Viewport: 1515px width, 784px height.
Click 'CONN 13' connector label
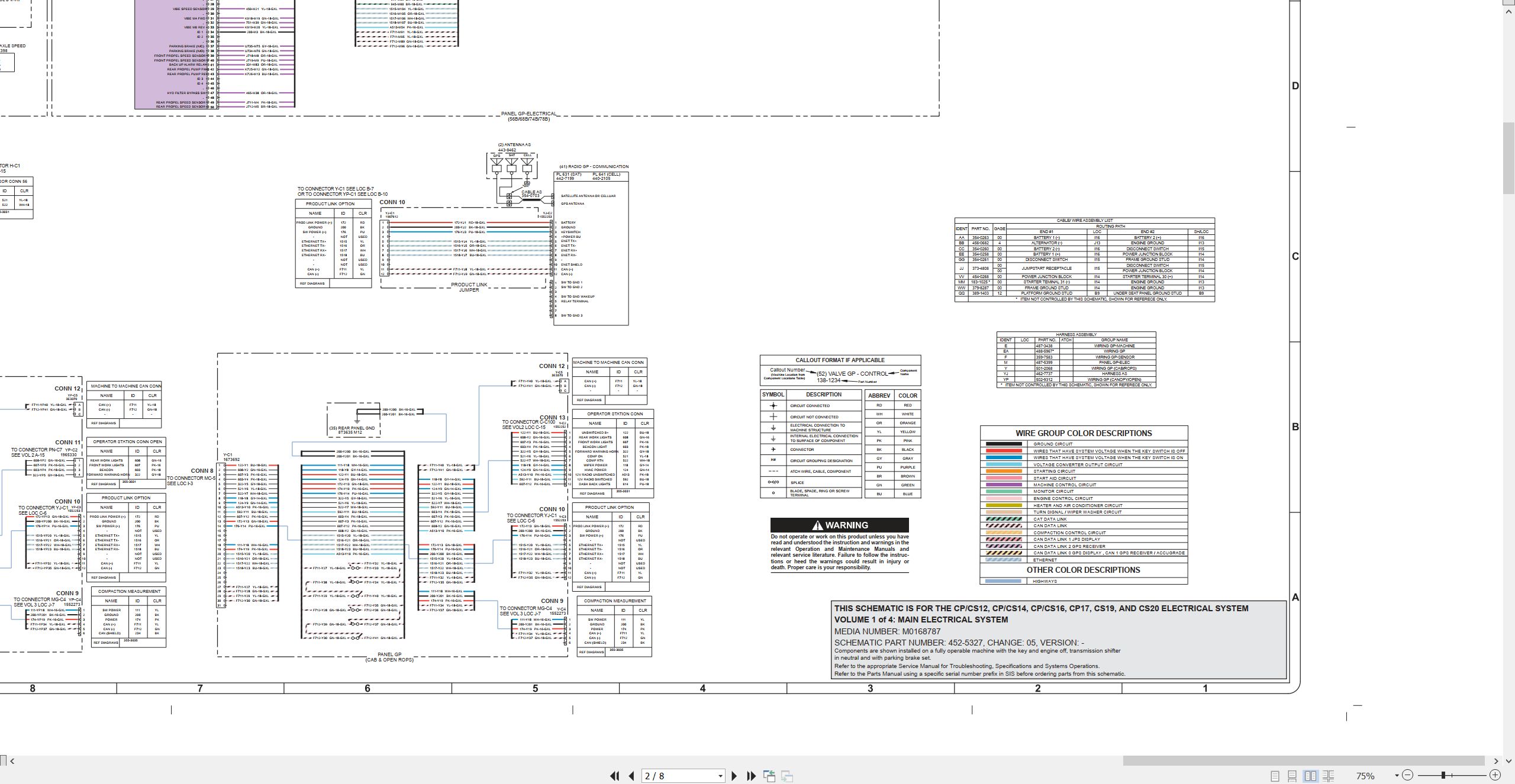coord(552,417)
